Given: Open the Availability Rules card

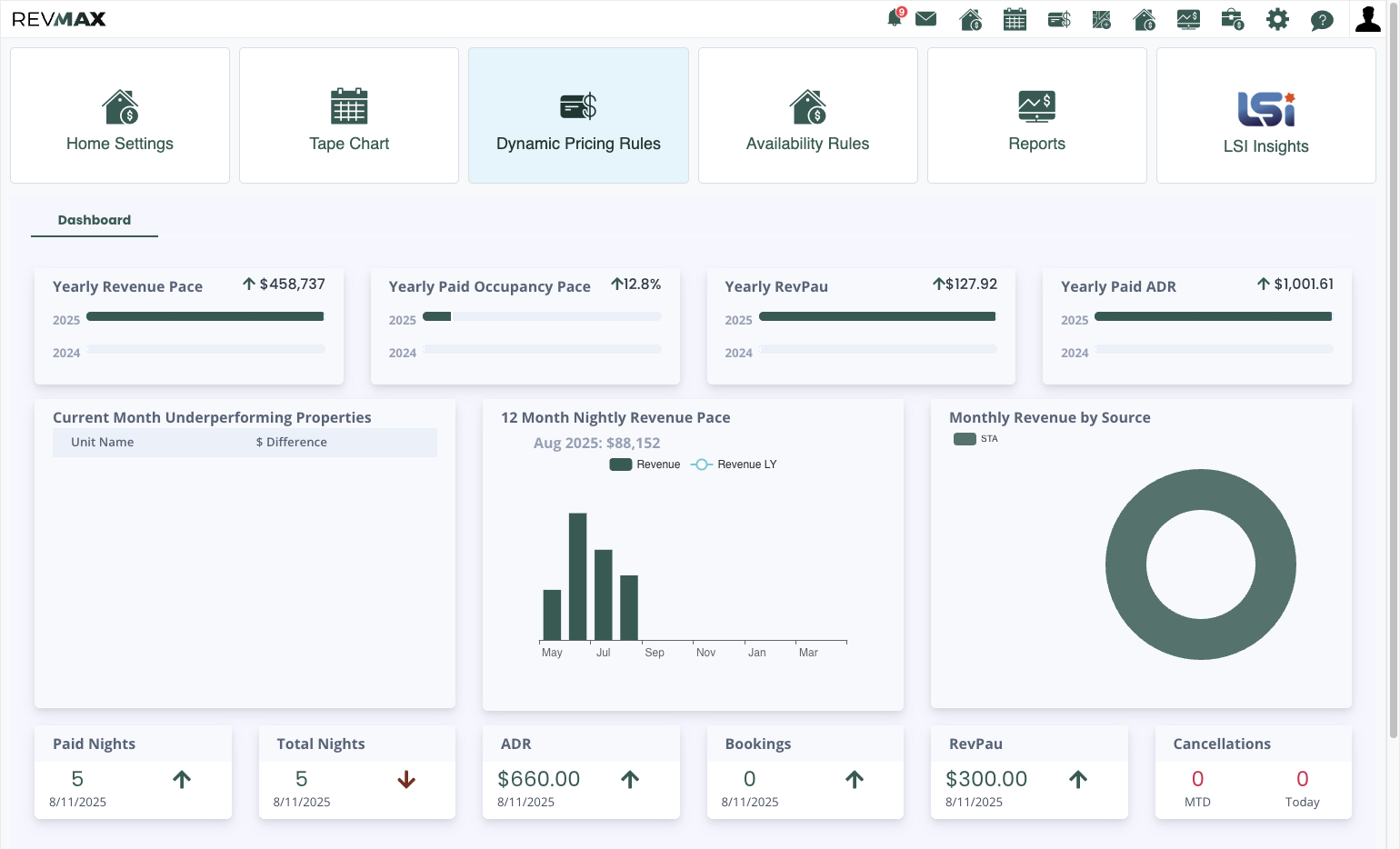Looking at the screenshot, I should 808,115.
